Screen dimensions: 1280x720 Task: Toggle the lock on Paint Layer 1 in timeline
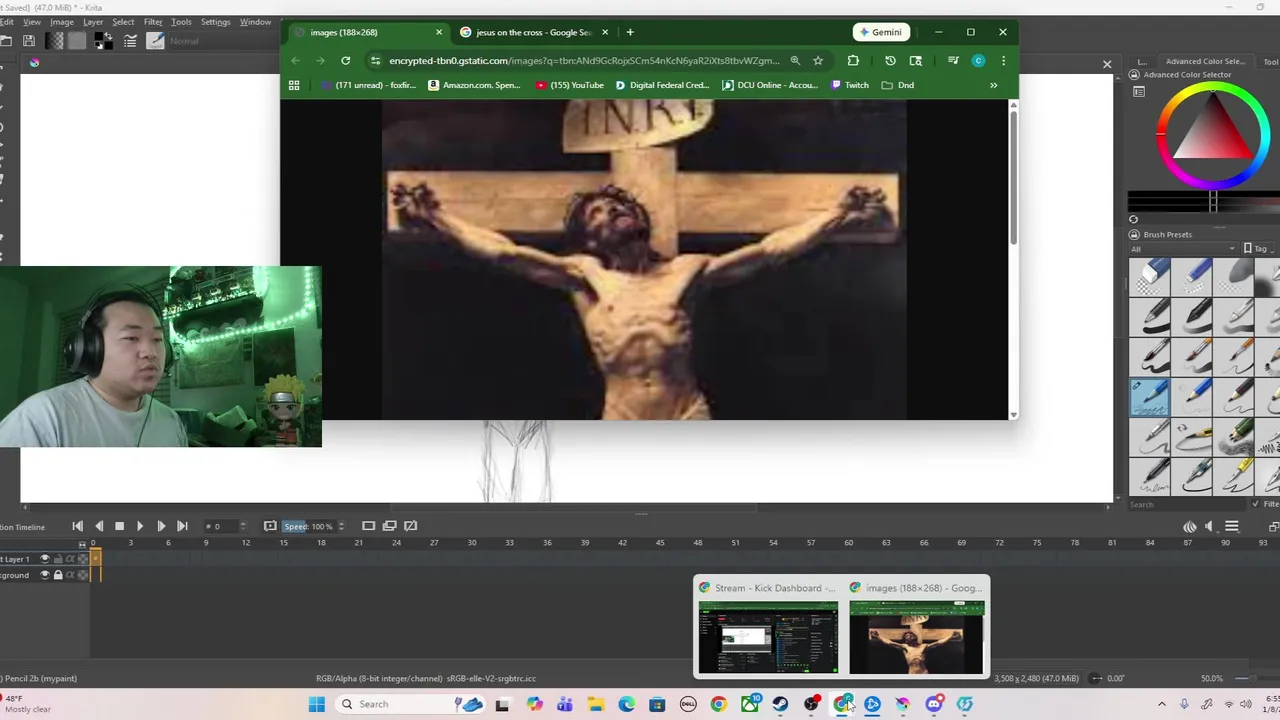(x=57, y=559)
